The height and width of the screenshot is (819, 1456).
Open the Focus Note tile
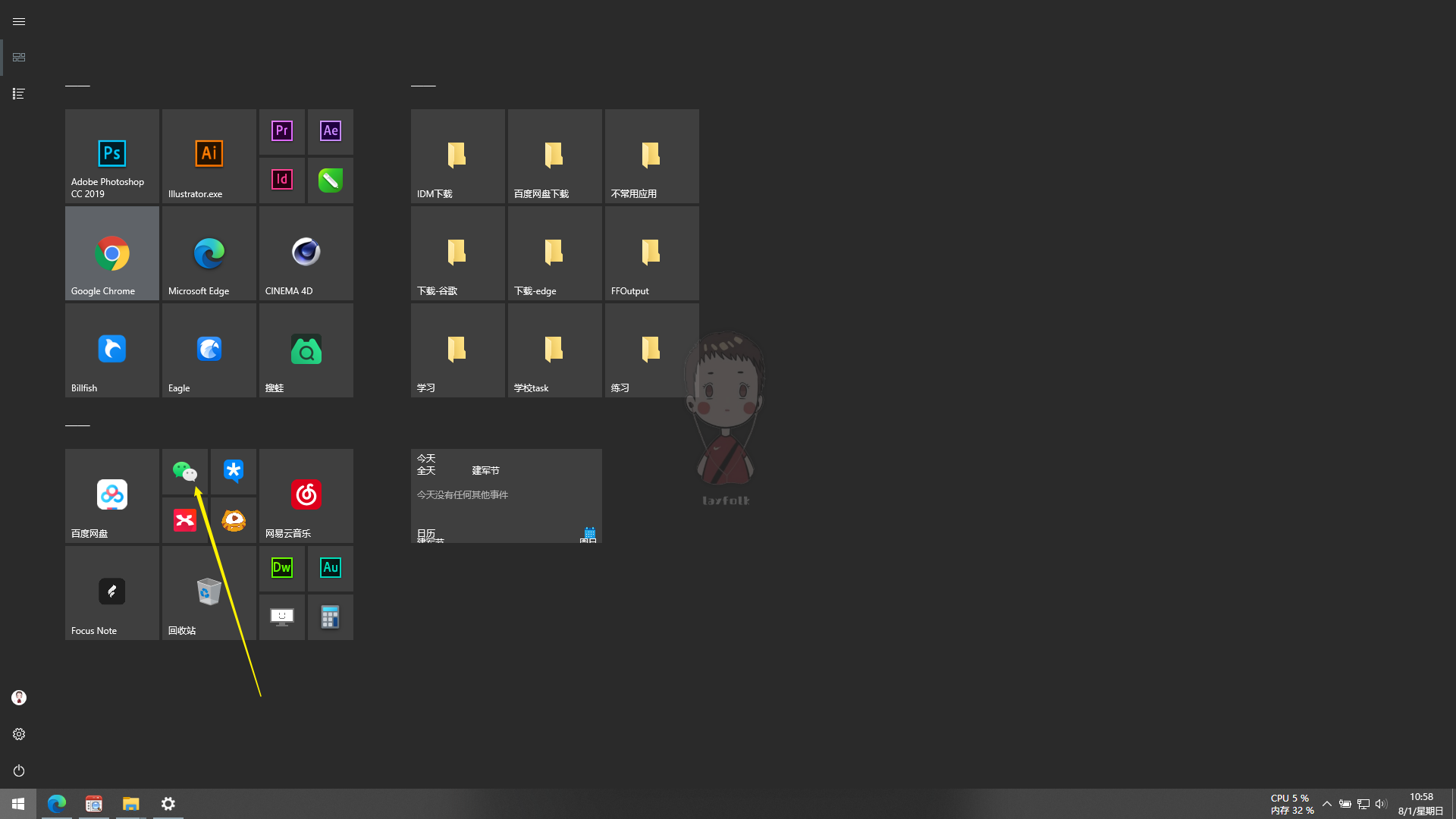pos(111,592)
